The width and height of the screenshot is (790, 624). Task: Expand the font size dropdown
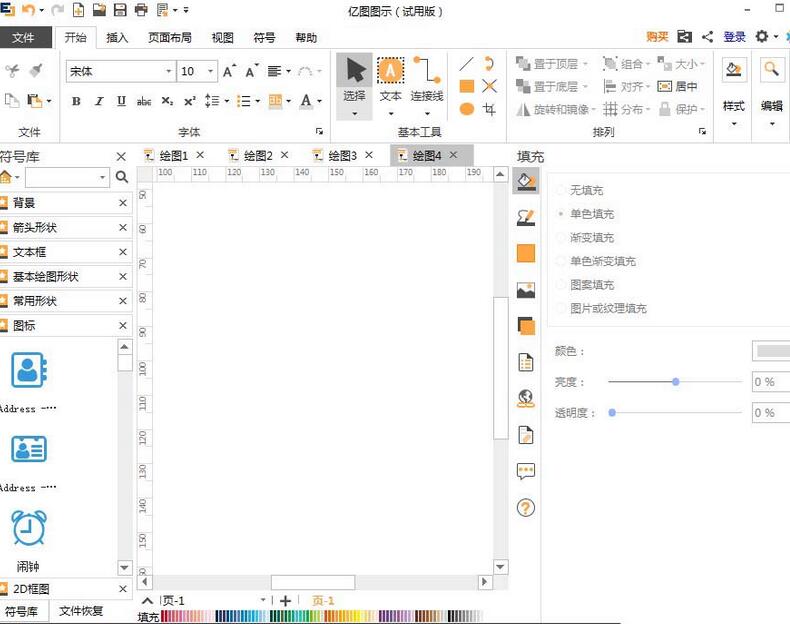[210, 72]
